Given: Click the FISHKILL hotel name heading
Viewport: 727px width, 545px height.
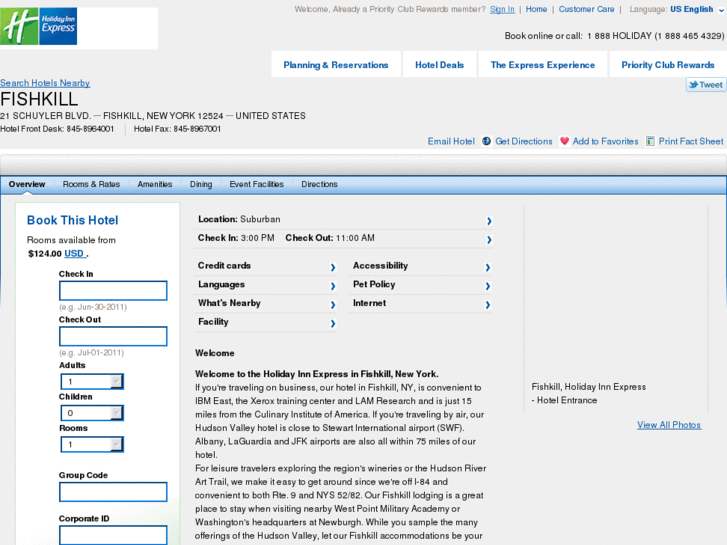Looking at the screenshot, I should 39,99.
